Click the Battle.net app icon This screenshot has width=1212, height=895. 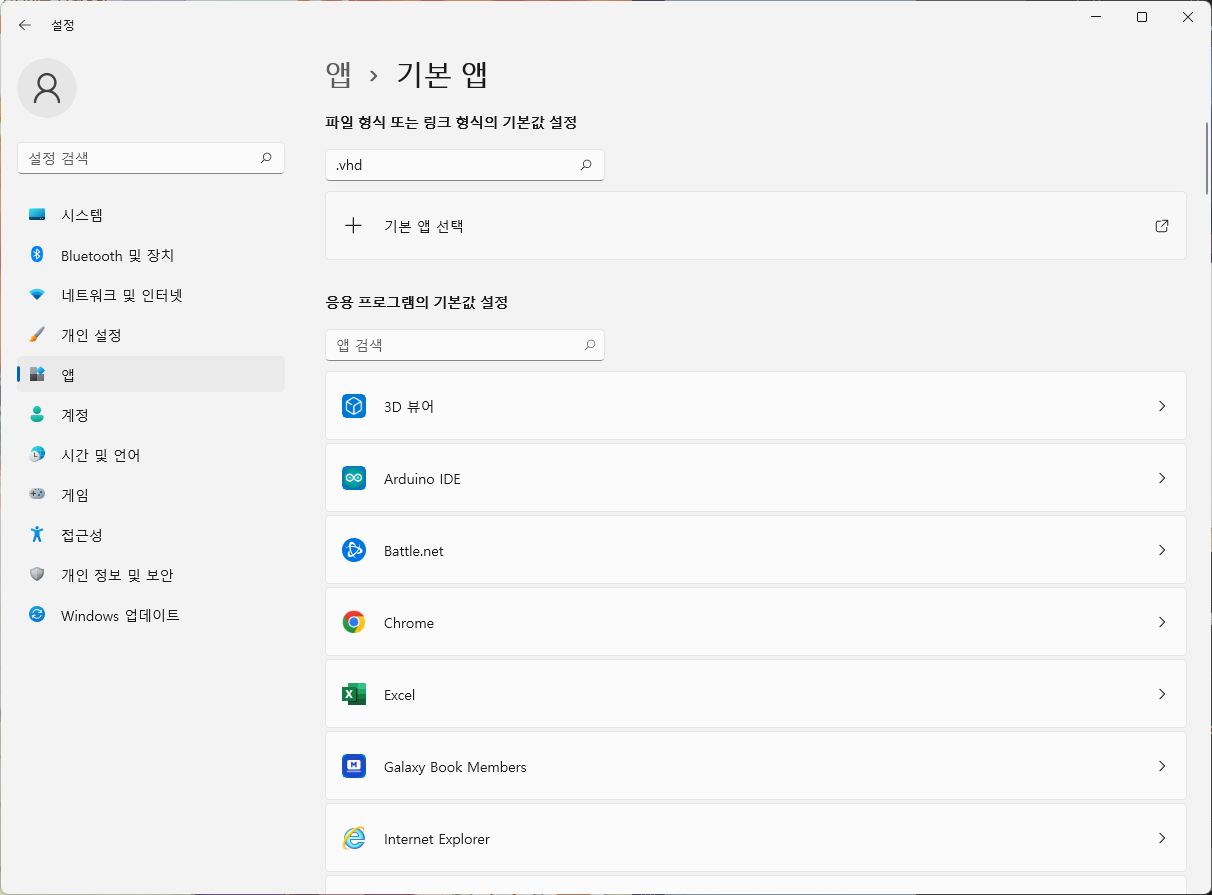pos(354,550)
